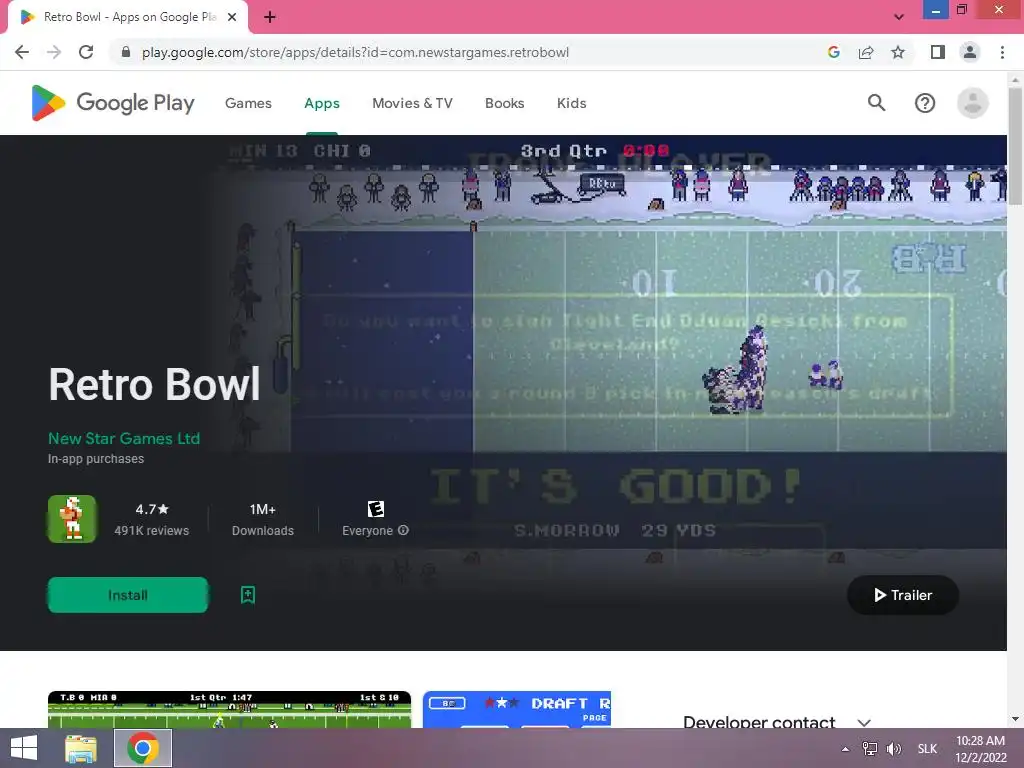Click the Everyone rating E badge

(376, 508)
